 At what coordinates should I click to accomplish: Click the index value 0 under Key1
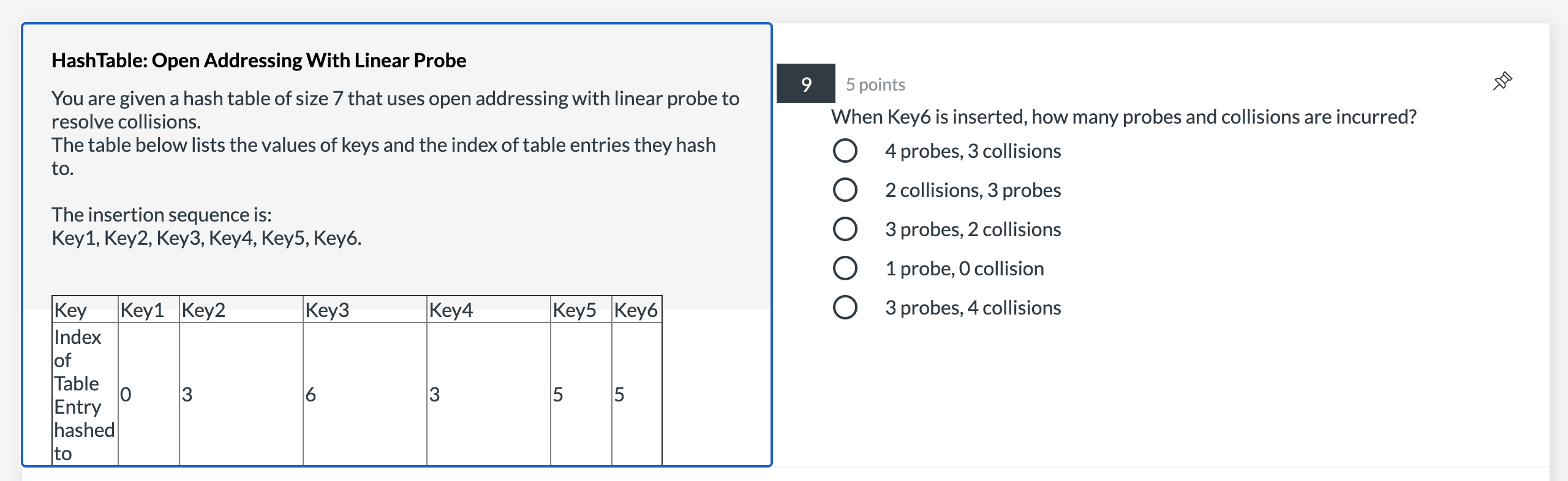[x=126, y=395]
